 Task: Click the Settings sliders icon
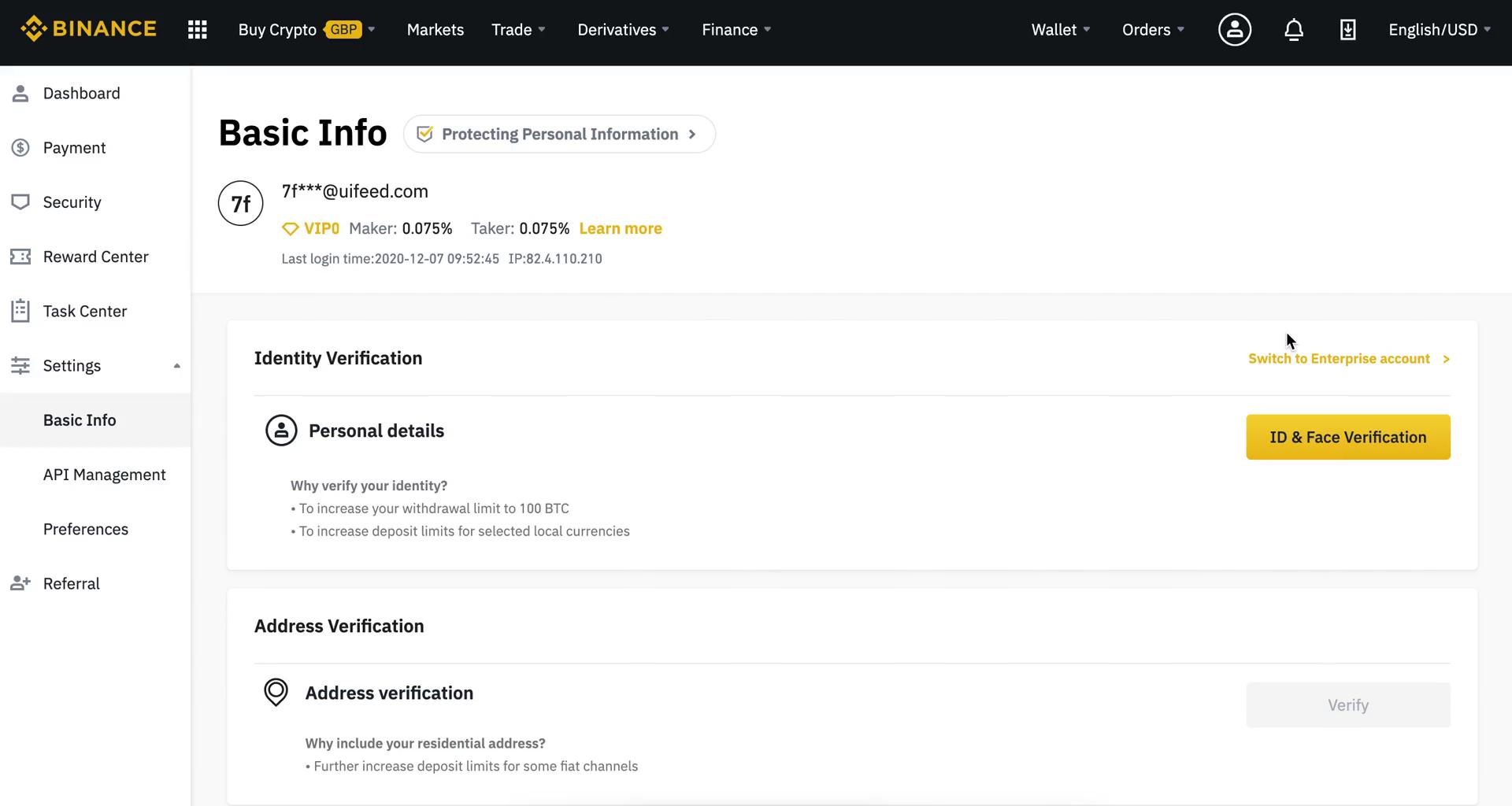click(20, 365)
